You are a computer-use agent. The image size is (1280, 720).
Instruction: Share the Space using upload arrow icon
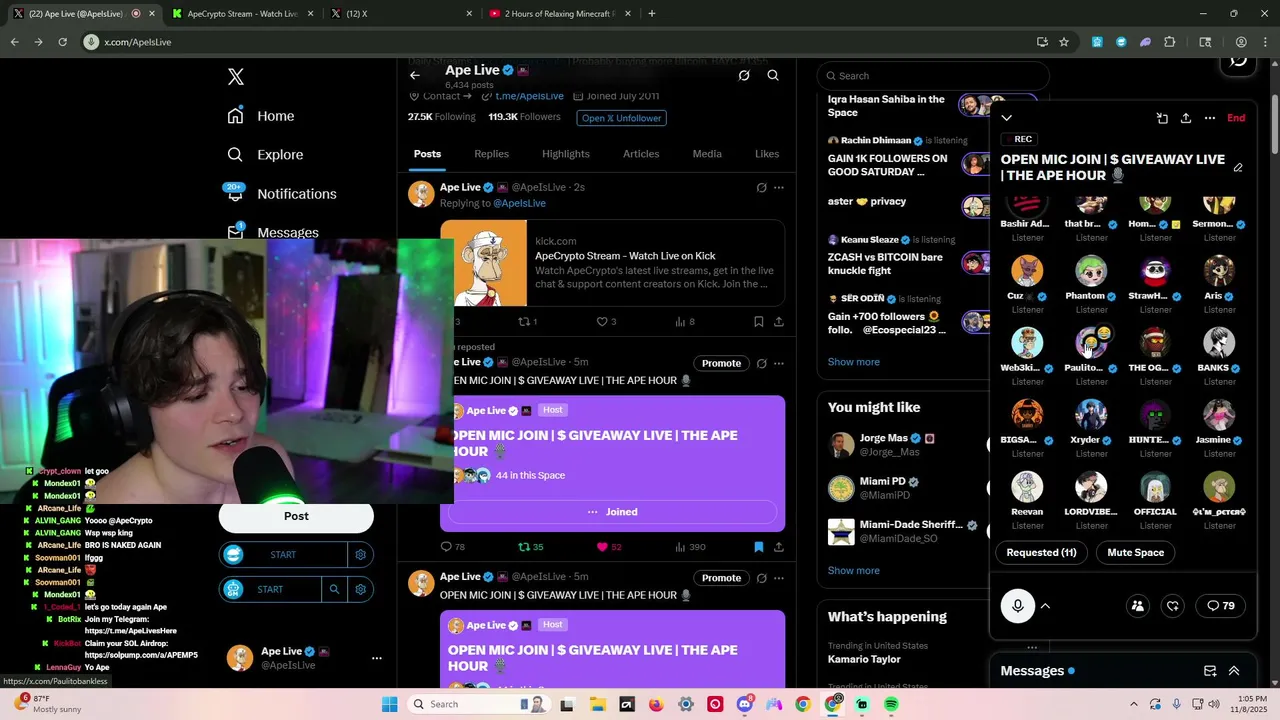[1186, 118]
